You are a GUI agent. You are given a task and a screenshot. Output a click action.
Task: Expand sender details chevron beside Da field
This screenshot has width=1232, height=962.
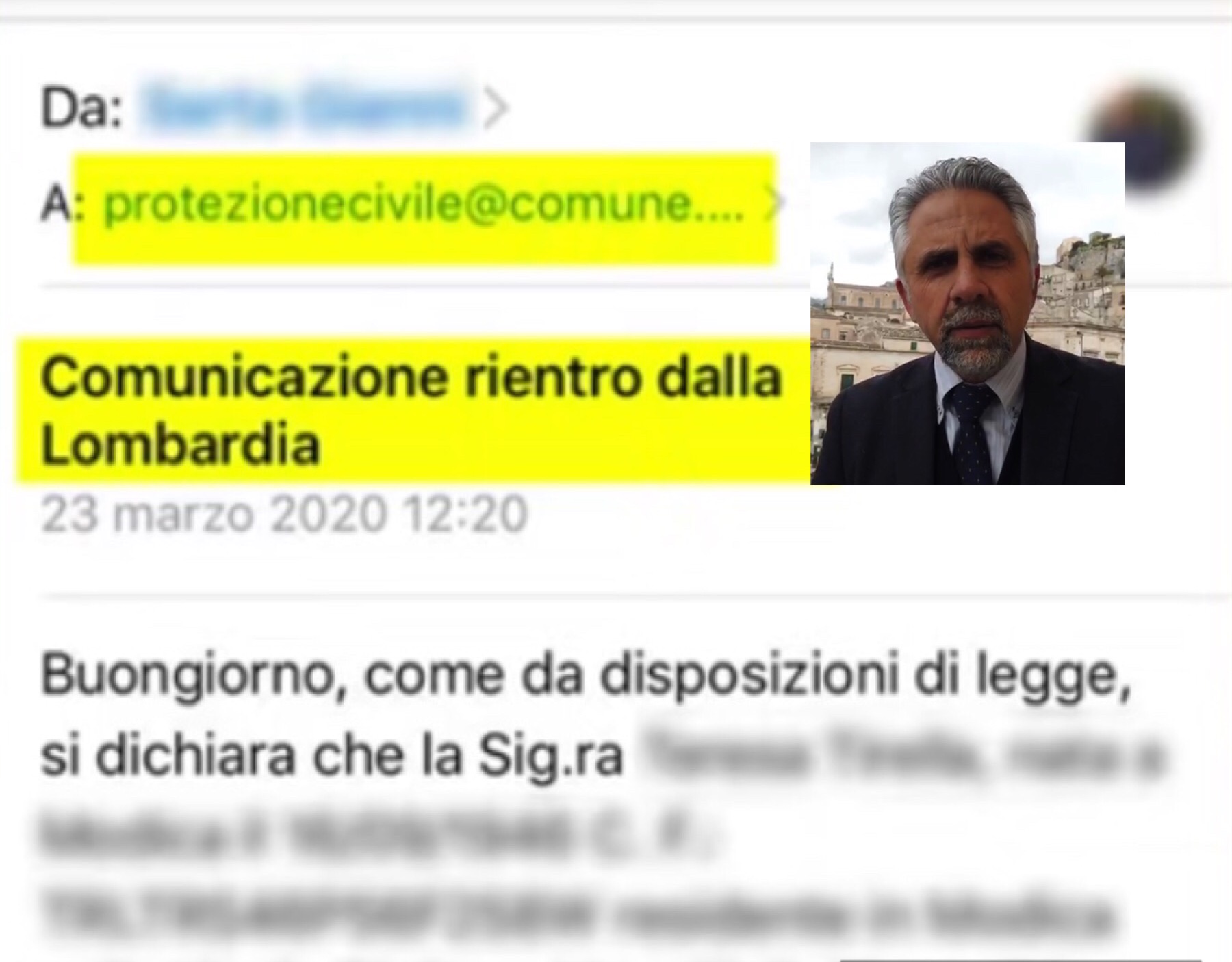pos(496,109)
